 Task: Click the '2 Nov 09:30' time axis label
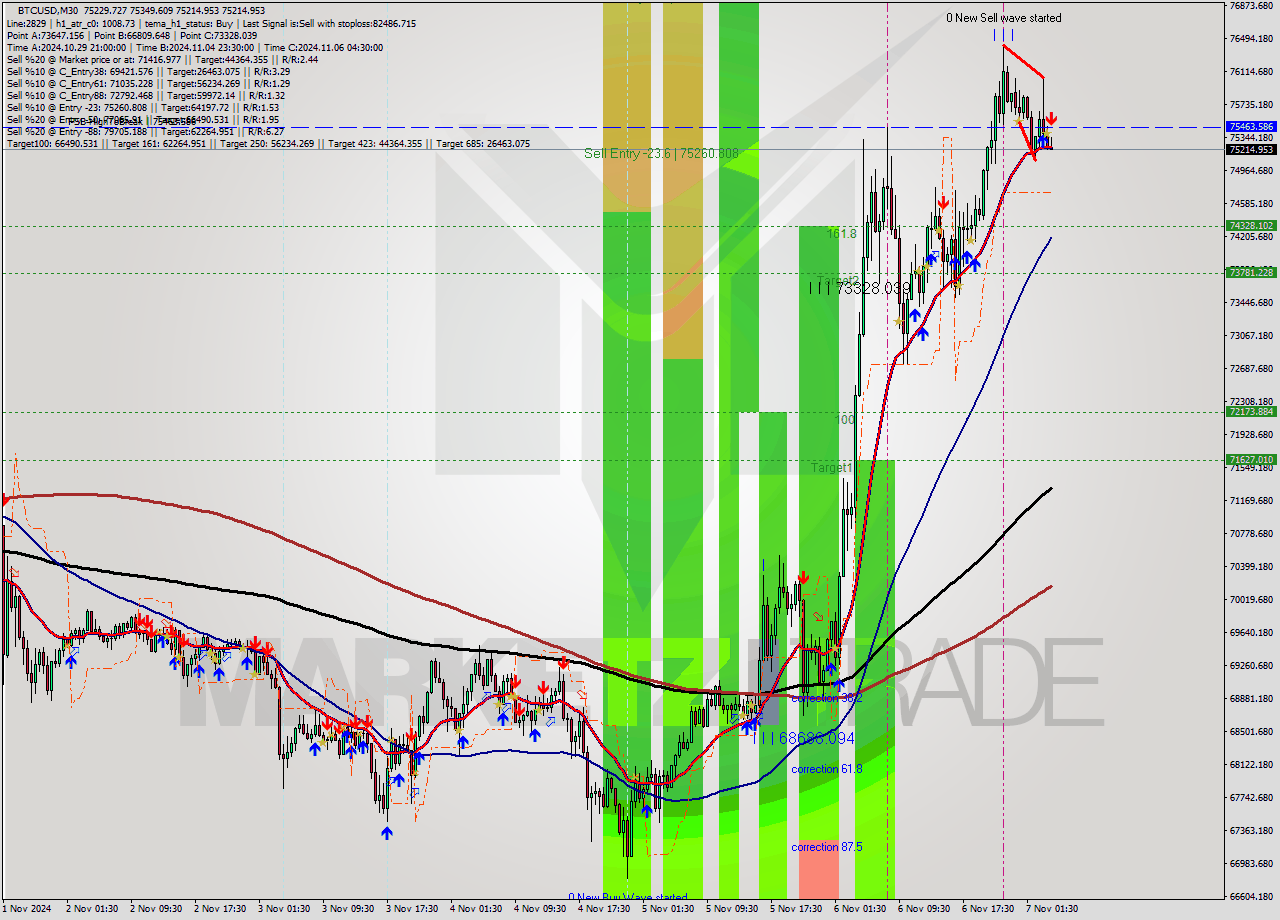pyautogui.click(x=155, y=909)
